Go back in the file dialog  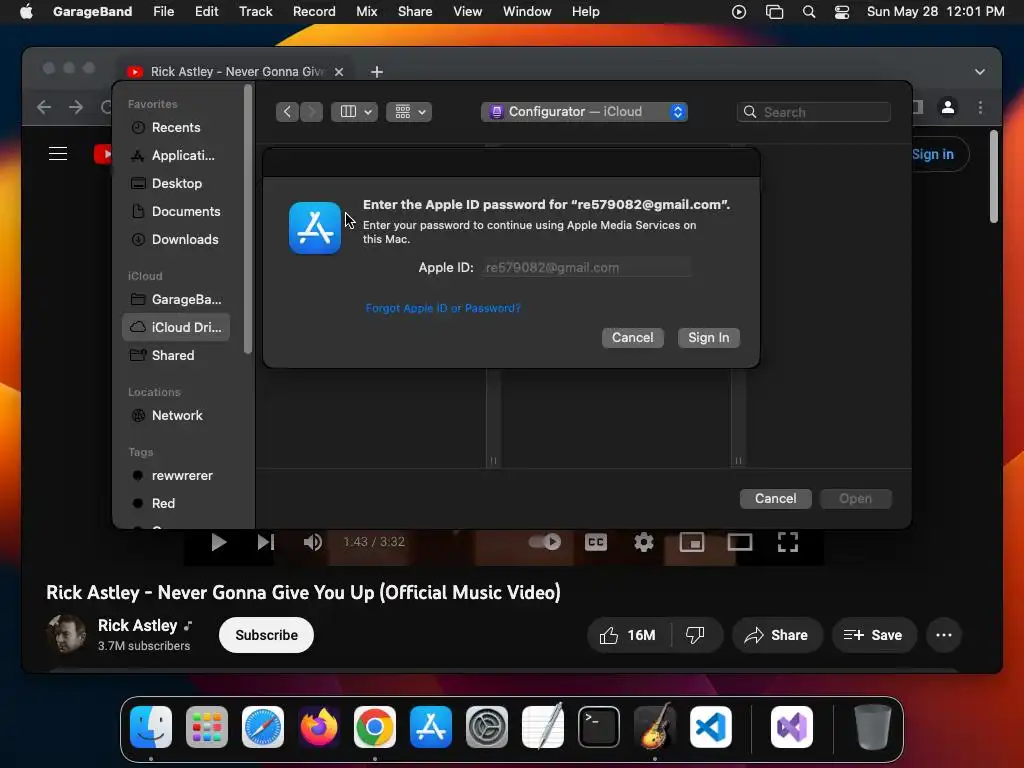point(287,112)
